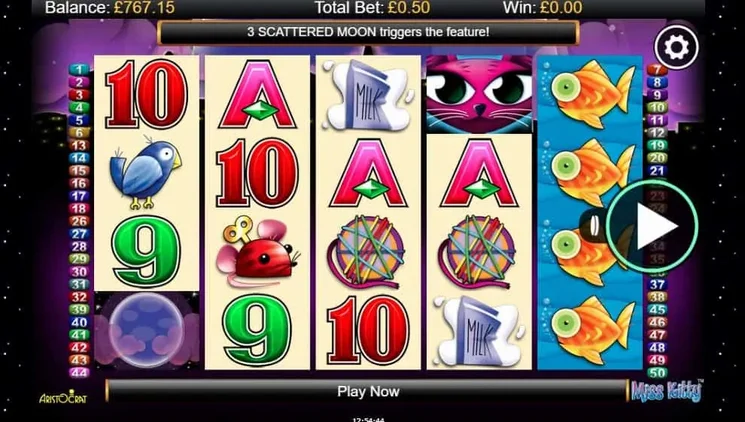The width and height of the screenshot is (745, 422).
Task: Click payline number 7 marker
Action: 657,70
